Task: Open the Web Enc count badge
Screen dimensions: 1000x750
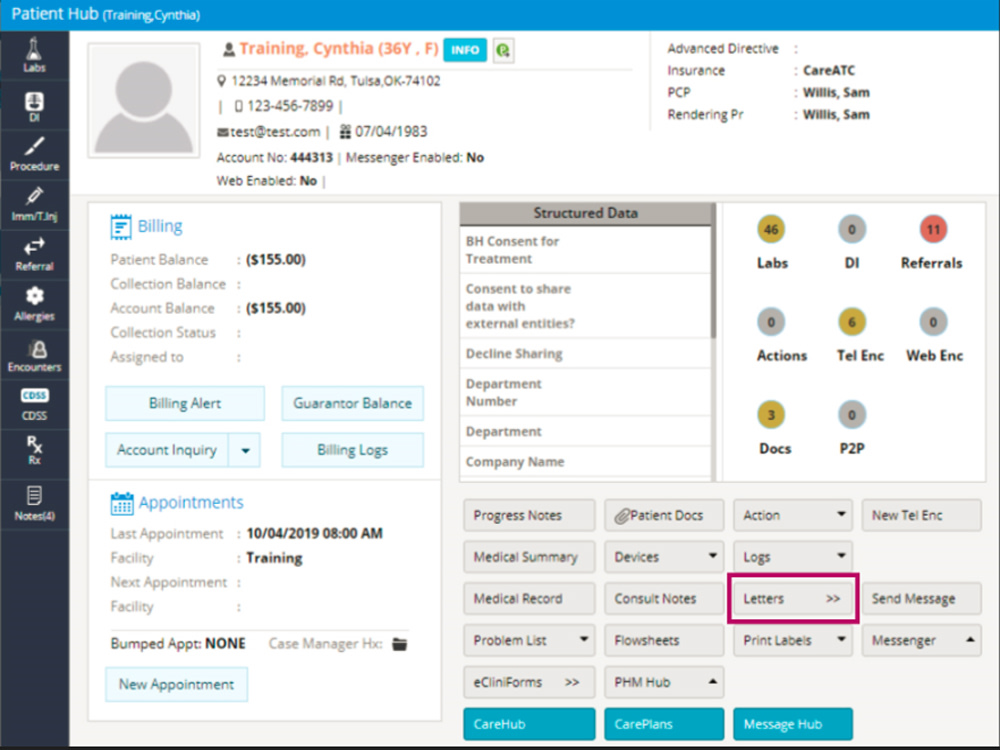Action: (x=933, y=322)
